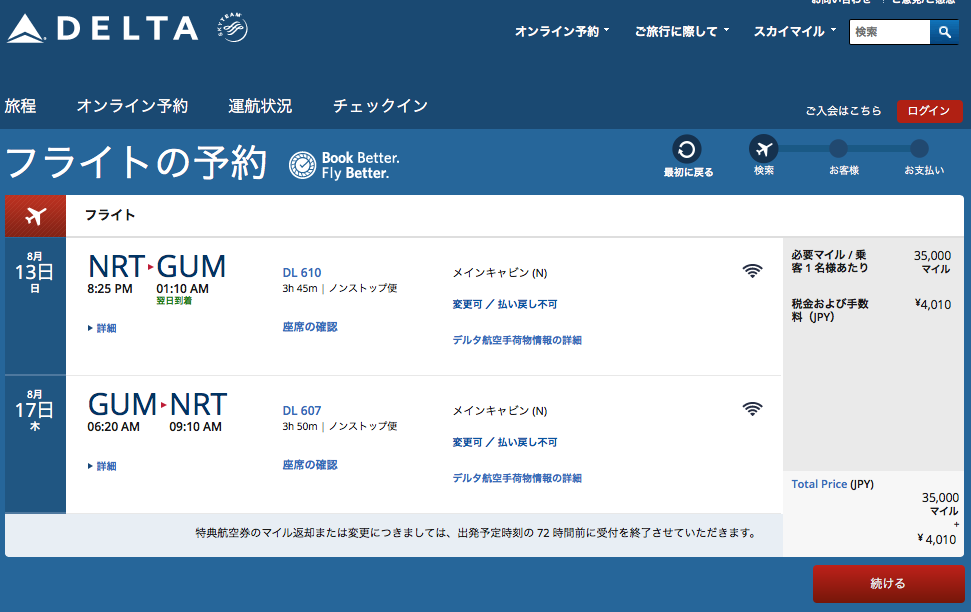Open the スカイマイル dropdown menu

(795, 31)
